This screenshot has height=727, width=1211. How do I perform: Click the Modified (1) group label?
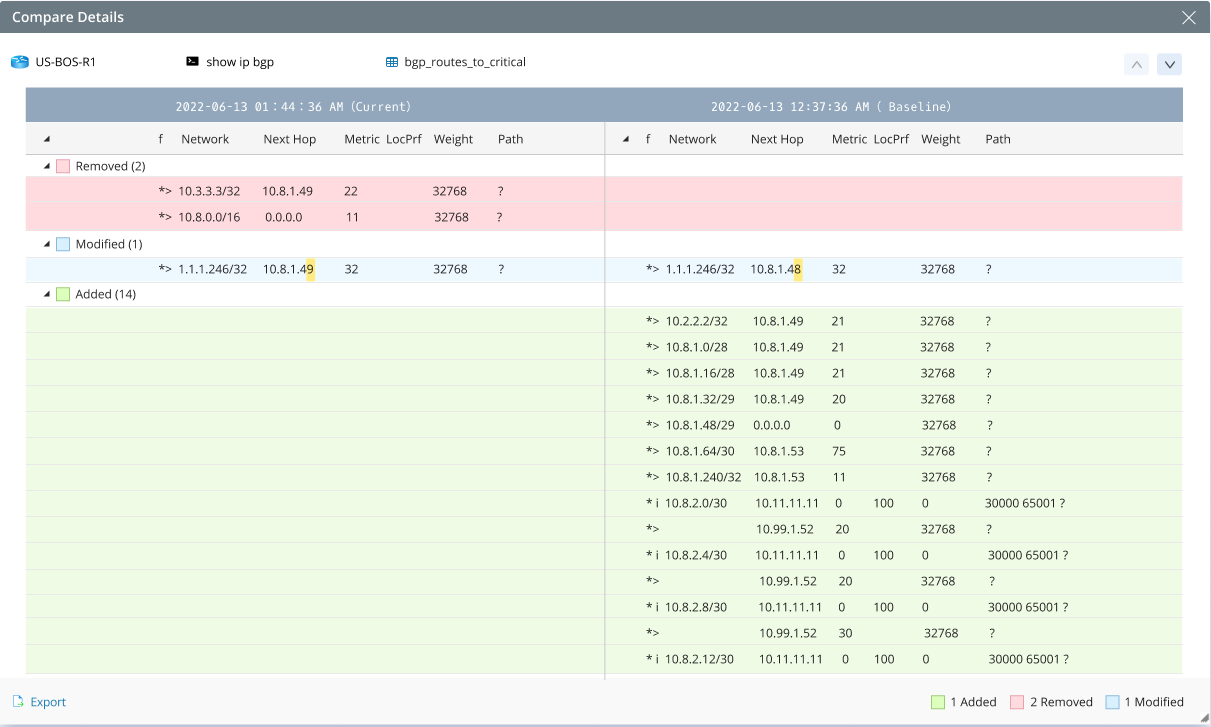109,244
